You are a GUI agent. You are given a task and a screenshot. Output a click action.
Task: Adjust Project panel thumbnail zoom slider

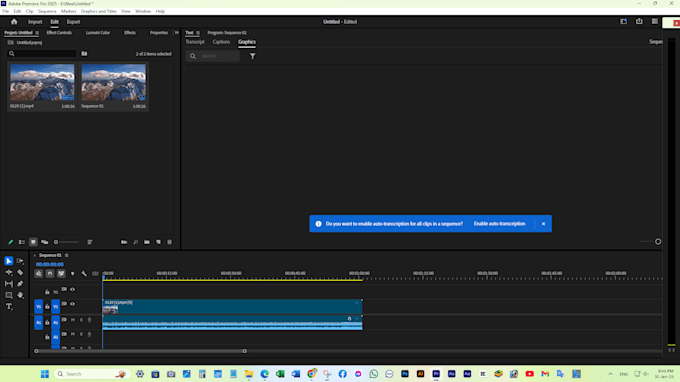coord(66,242)
